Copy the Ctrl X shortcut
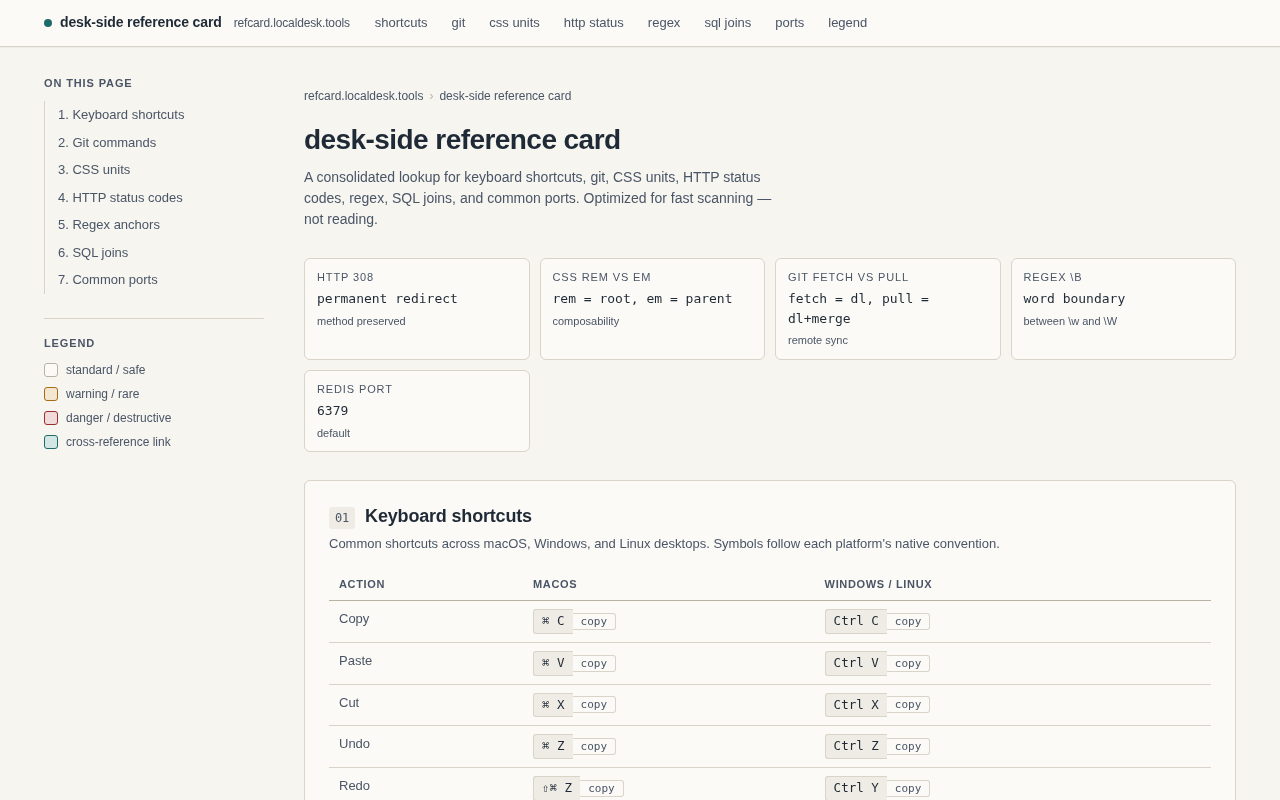Viewport: 1280px width, 800px height. click(x=908, y=705)
